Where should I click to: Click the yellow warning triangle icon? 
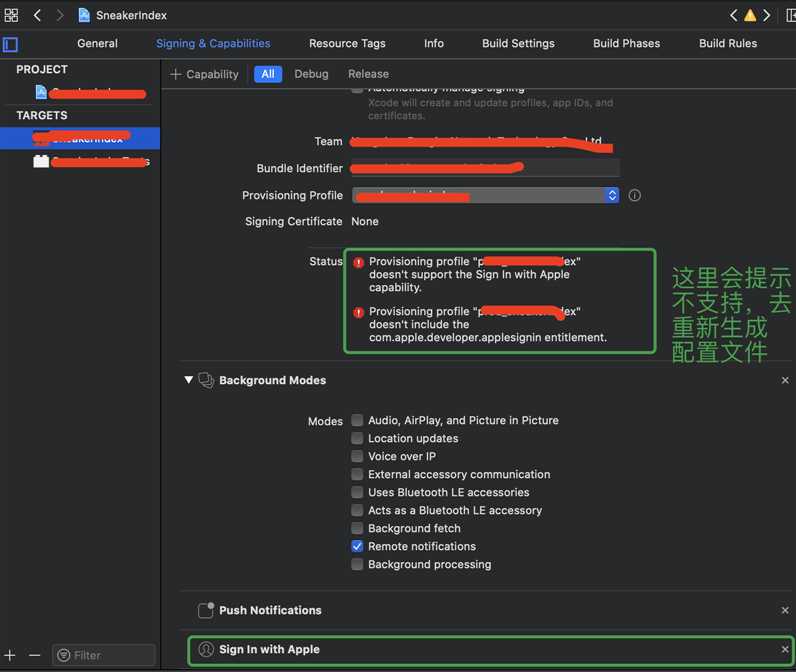click(750, 16)
